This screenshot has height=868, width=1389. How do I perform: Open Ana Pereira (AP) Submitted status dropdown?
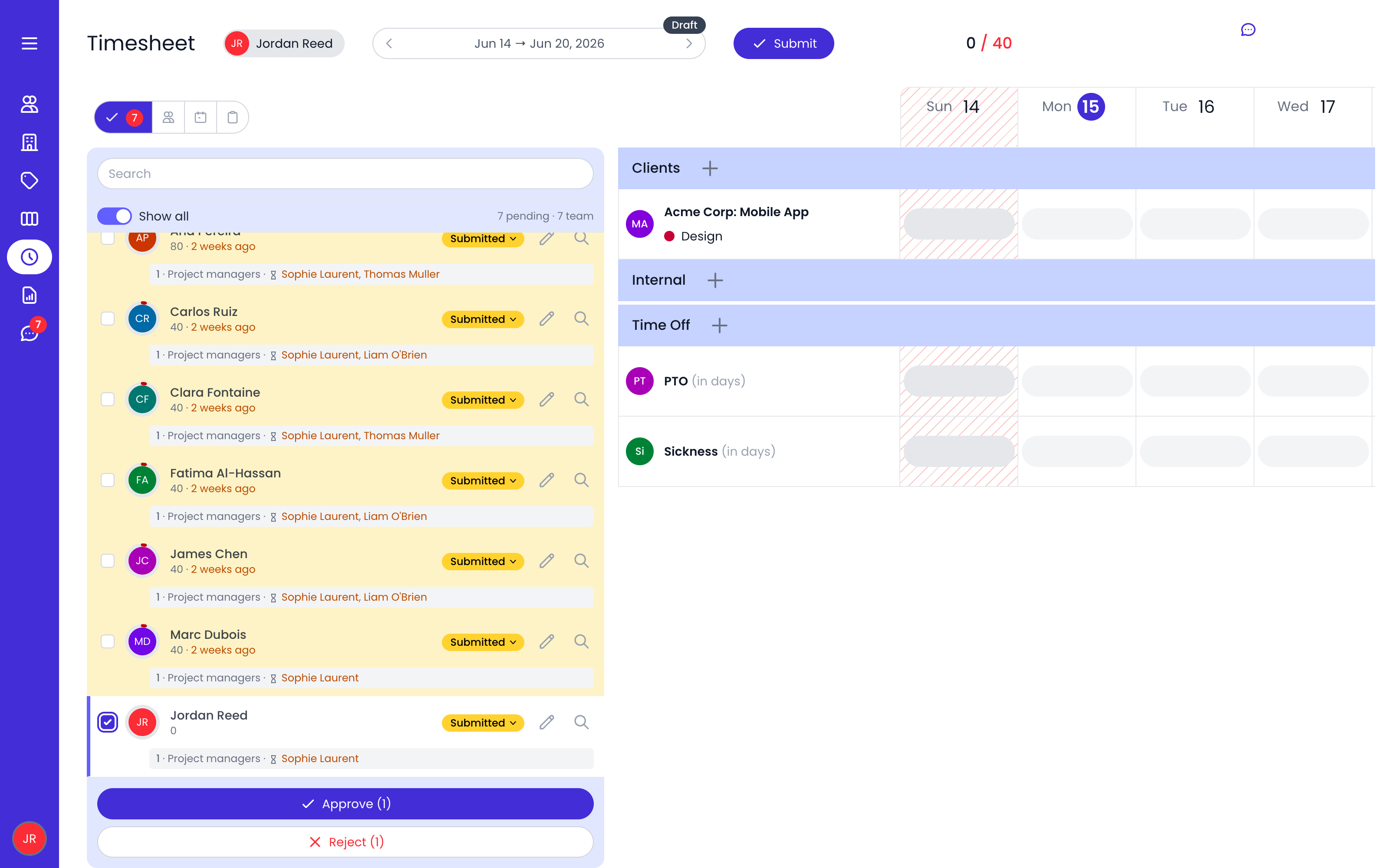[483, 239]
